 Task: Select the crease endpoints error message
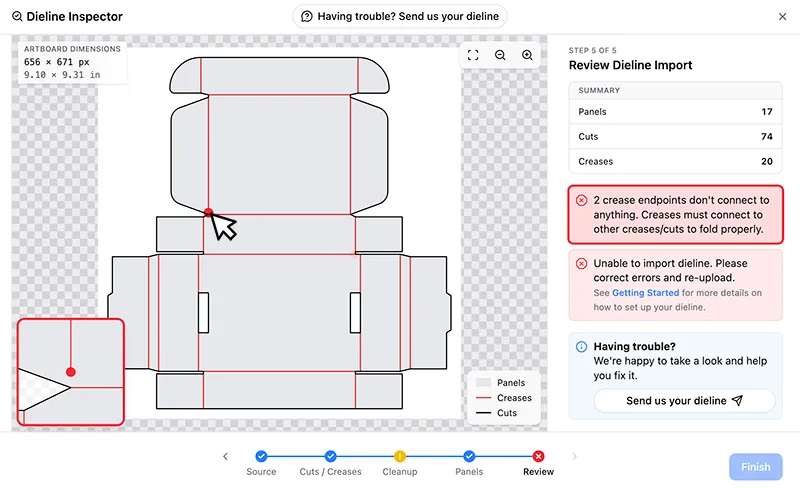click(x=676, y=214)
